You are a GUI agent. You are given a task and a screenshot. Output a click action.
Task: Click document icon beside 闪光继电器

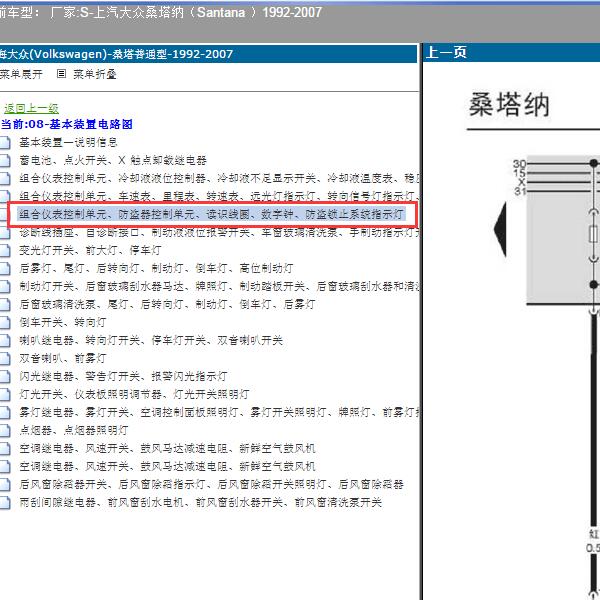(x=5, y=376)
